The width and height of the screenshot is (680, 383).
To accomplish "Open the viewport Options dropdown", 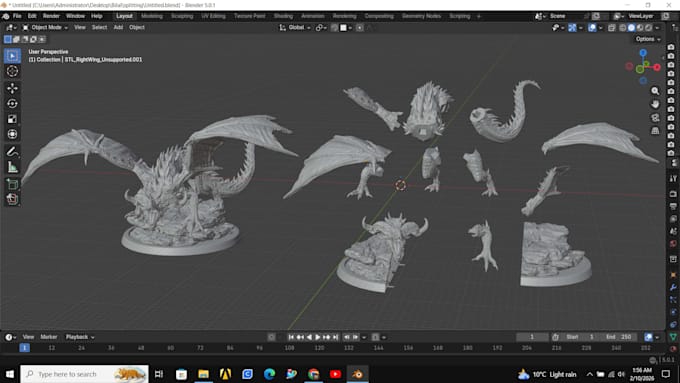I will [648, 39].
